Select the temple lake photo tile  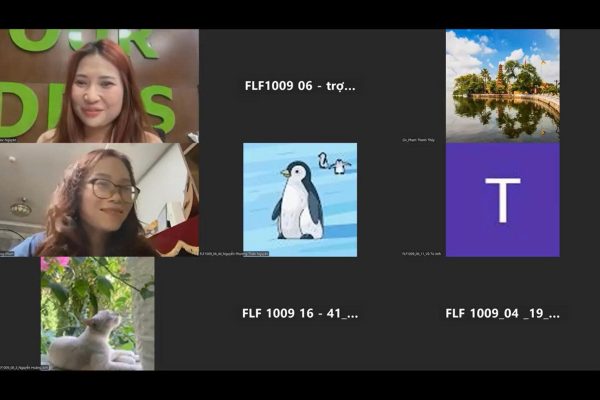click(x=502, y=86)
